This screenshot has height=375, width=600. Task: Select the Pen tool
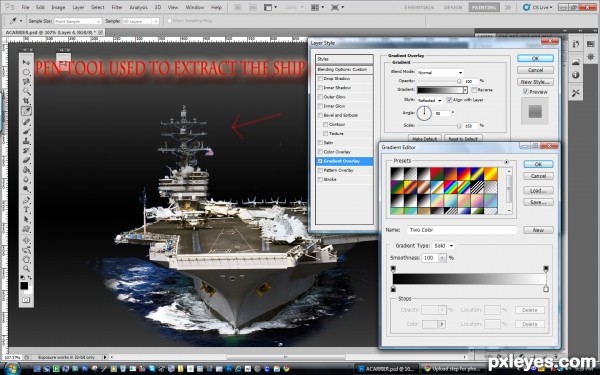coord(26,200)
